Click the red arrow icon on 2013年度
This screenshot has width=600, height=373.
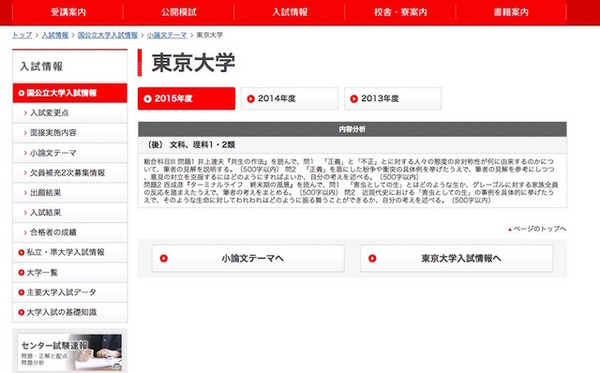pos(354,99)
